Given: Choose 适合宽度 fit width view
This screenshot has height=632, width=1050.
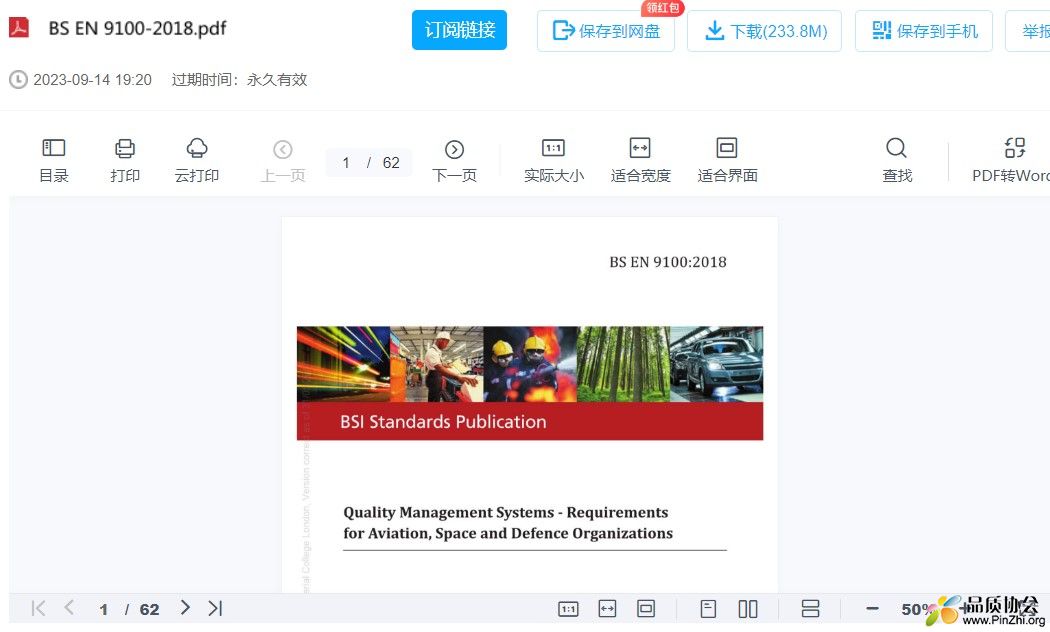Looking at the screenshot, I should pyautogui.click(x=640, y=161).
